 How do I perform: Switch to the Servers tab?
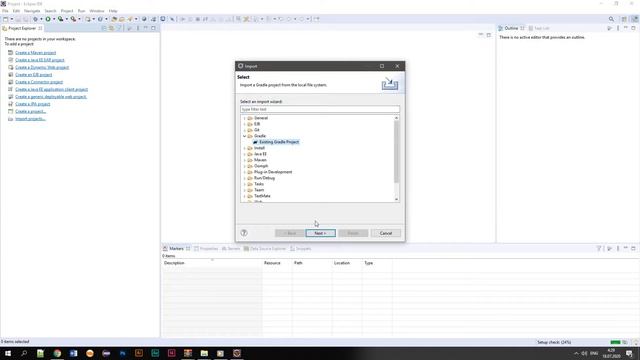pyautogui.click(x=231, y=249)
